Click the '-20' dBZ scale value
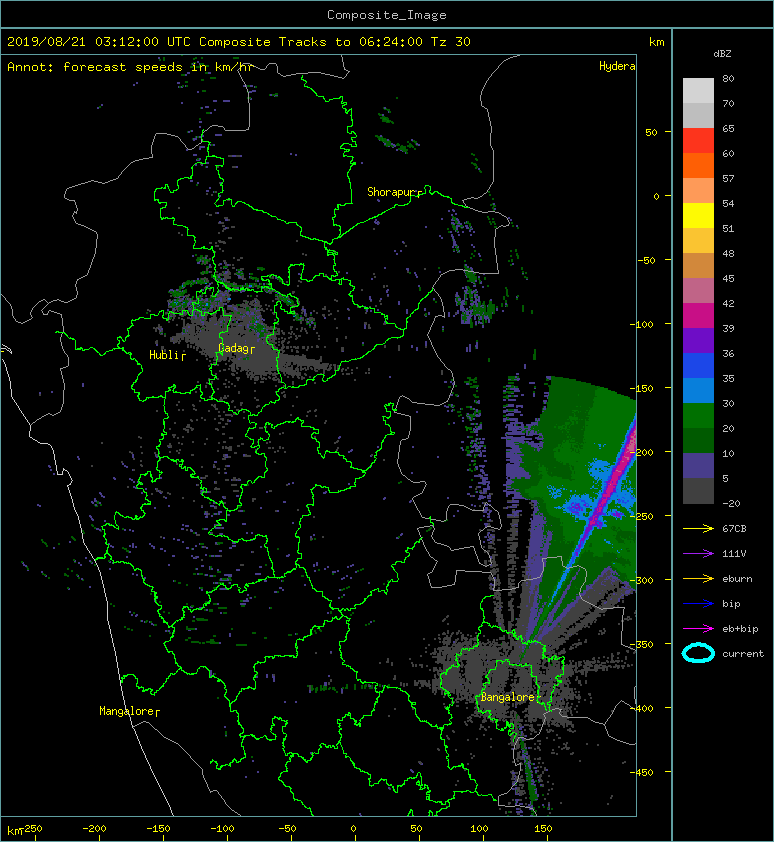 [x=731, y=504]
